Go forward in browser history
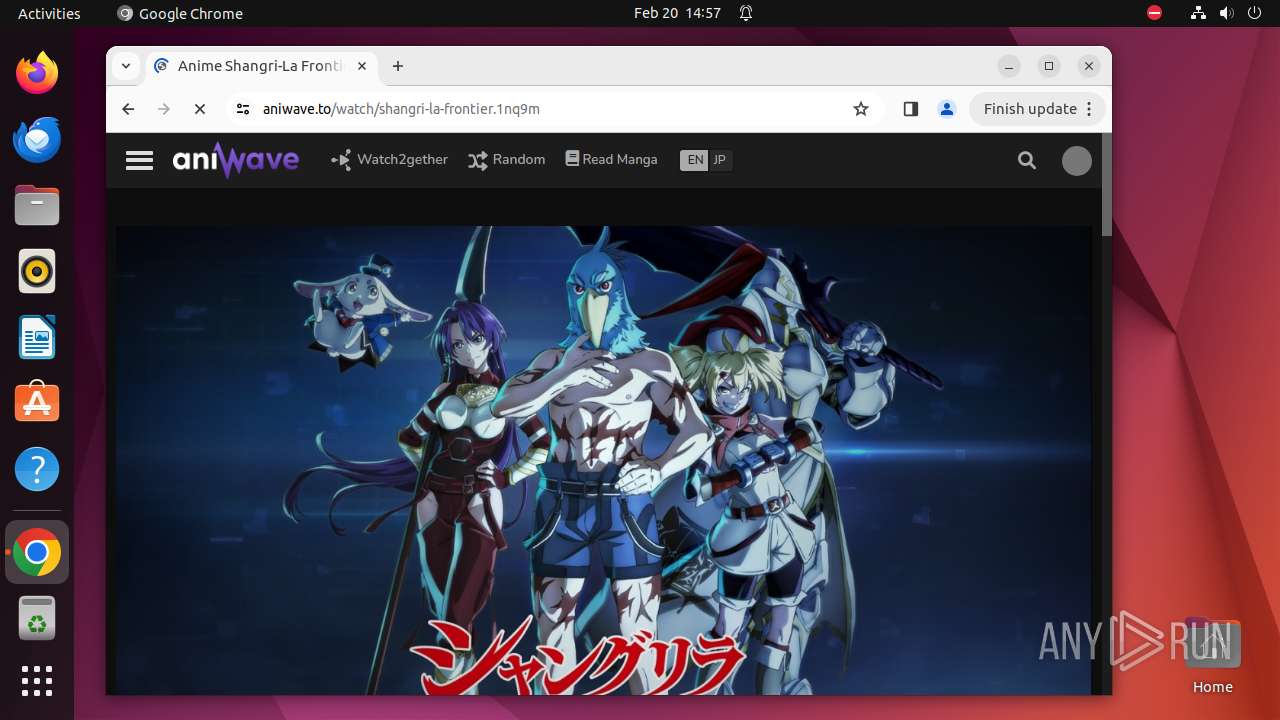This screenshot has height=720, width=1280. click(x=164, y=109)
